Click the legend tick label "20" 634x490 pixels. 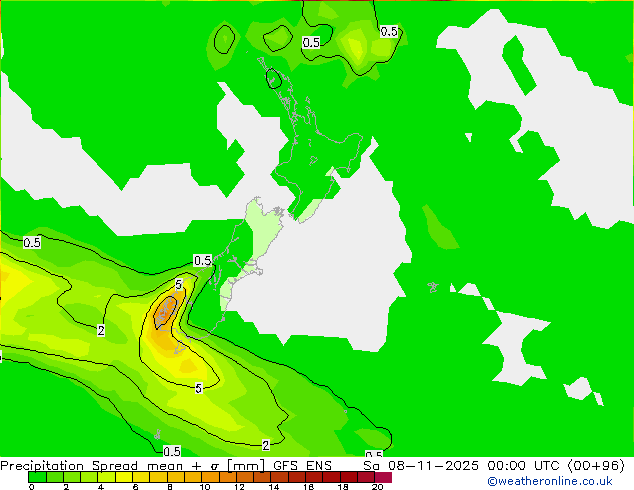pos(378,487)
